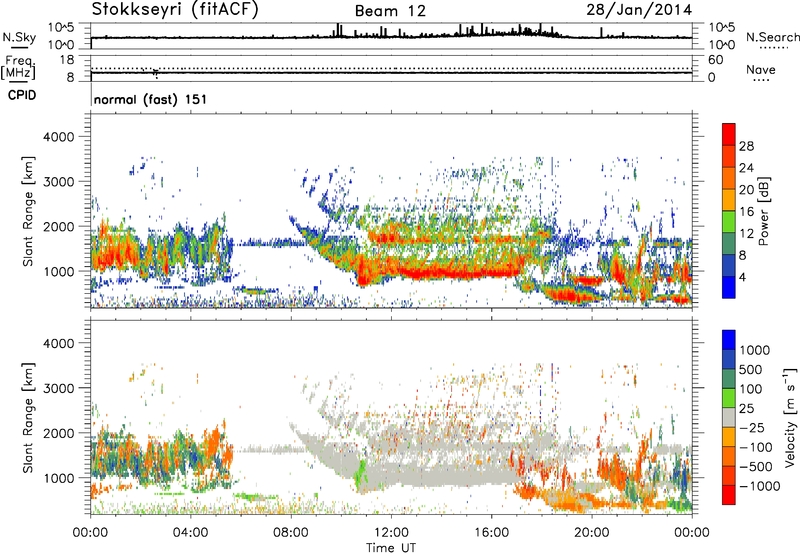Click the N.Search legend label
The image size is (800, 554).
click(772, 37)
